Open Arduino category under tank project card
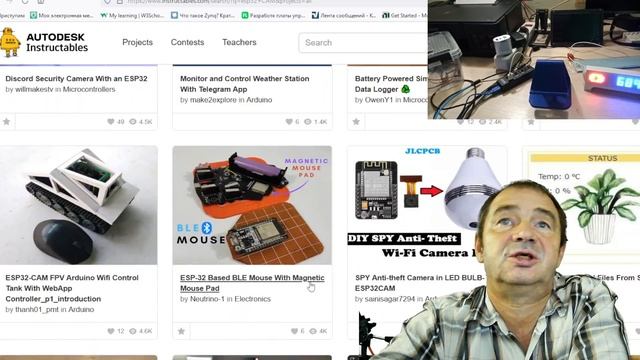This screenshot has width=640, height=360. pyautogui.click(x=81, y=310)
